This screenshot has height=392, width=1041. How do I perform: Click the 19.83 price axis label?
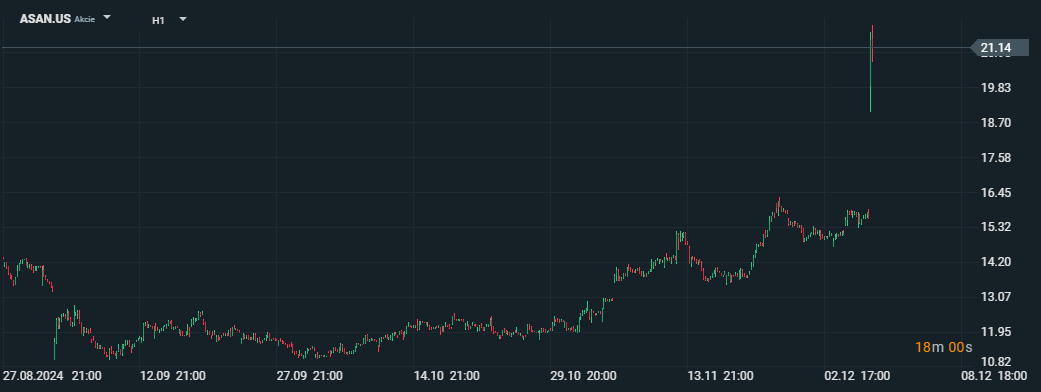(x=995, y=88)
